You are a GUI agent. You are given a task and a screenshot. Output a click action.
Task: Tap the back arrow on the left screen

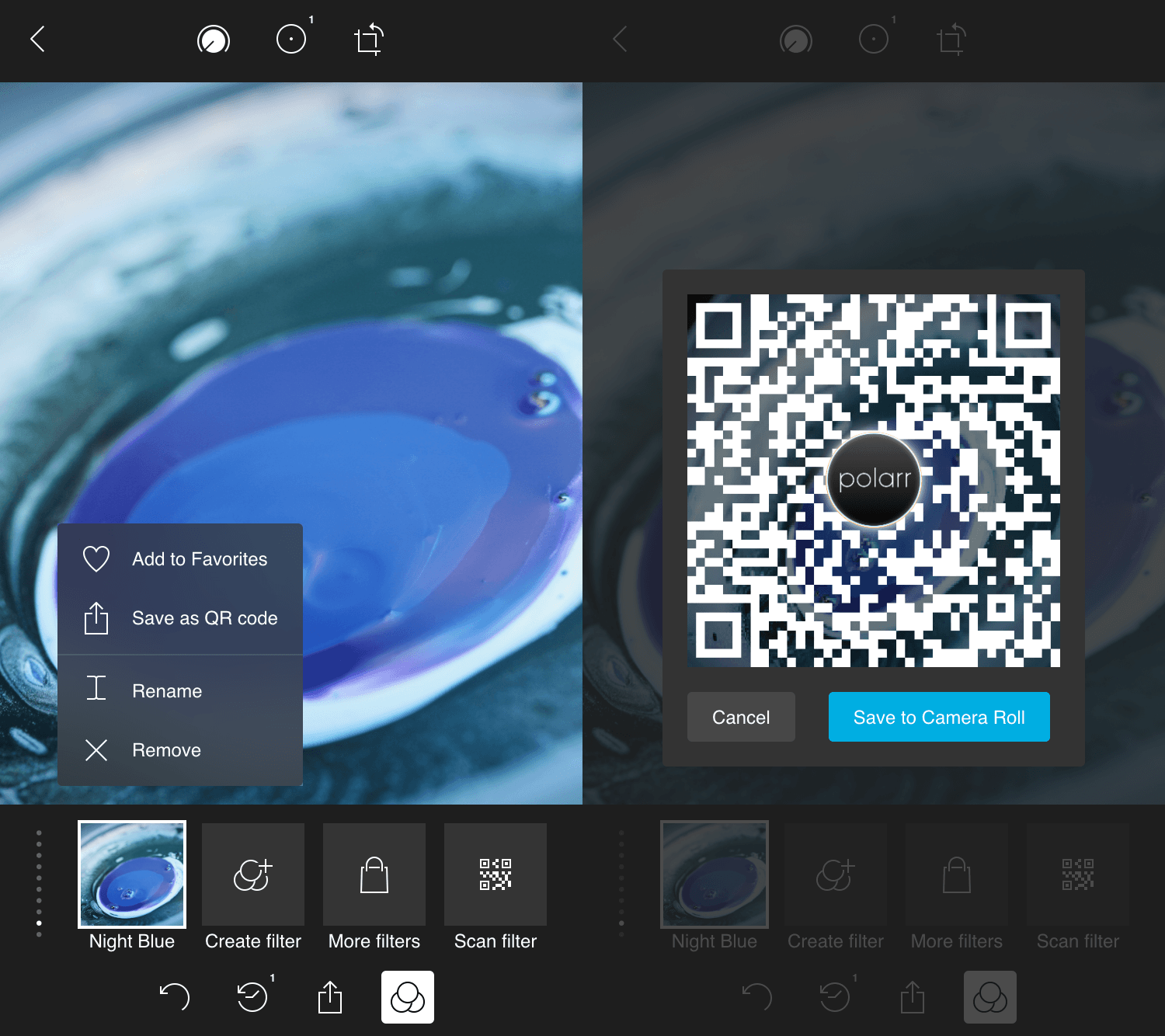tap(37, 39)
